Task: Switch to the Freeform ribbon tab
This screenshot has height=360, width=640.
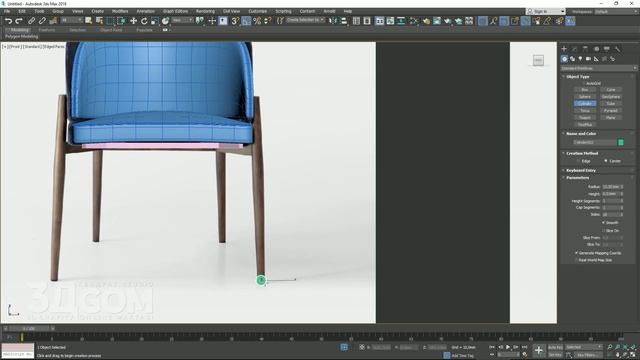Action: pyautogui.click(x=47, y=30)
